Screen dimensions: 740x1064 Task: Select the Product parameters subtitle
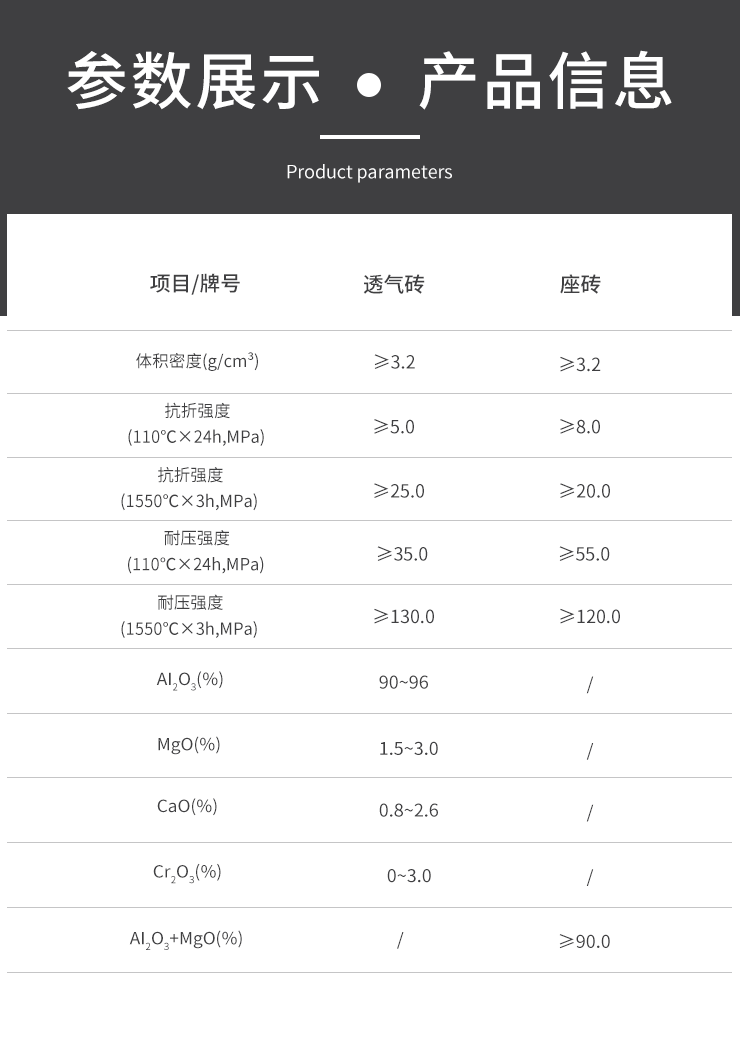(369, 172)
